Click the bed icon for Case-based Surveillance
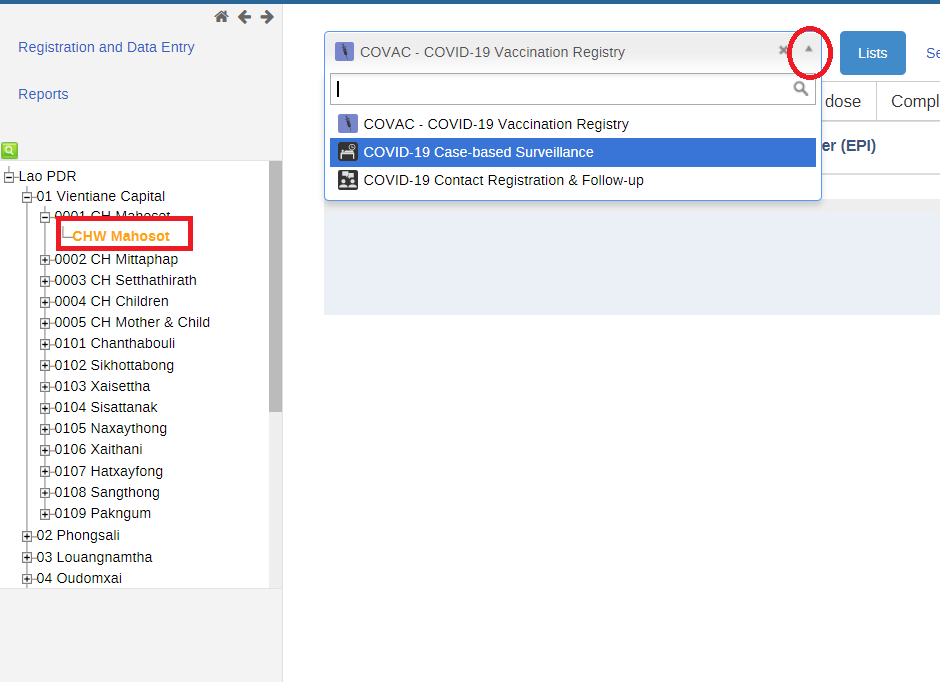 pos(348,152)
